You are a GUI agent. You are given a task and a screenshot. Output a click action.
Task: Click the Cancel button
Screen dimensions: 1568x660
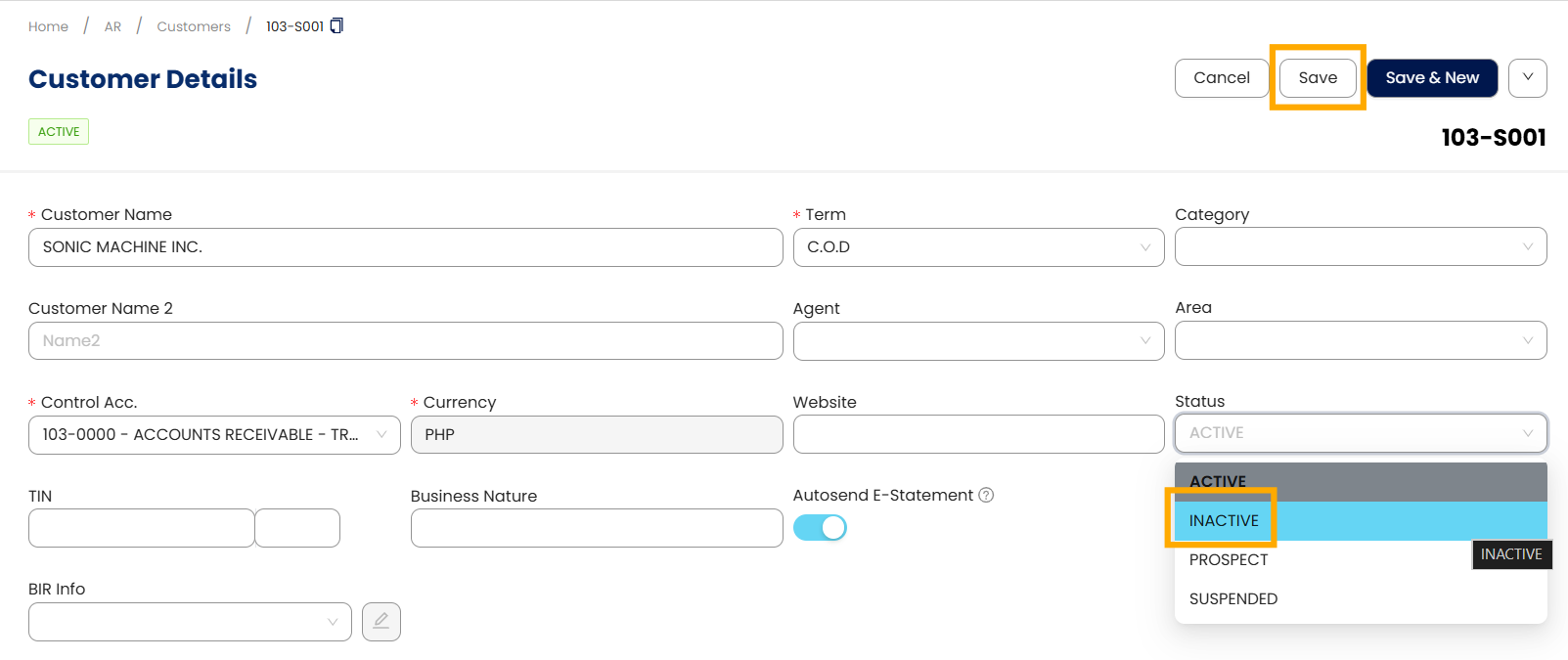click(x=1222, y=78)
